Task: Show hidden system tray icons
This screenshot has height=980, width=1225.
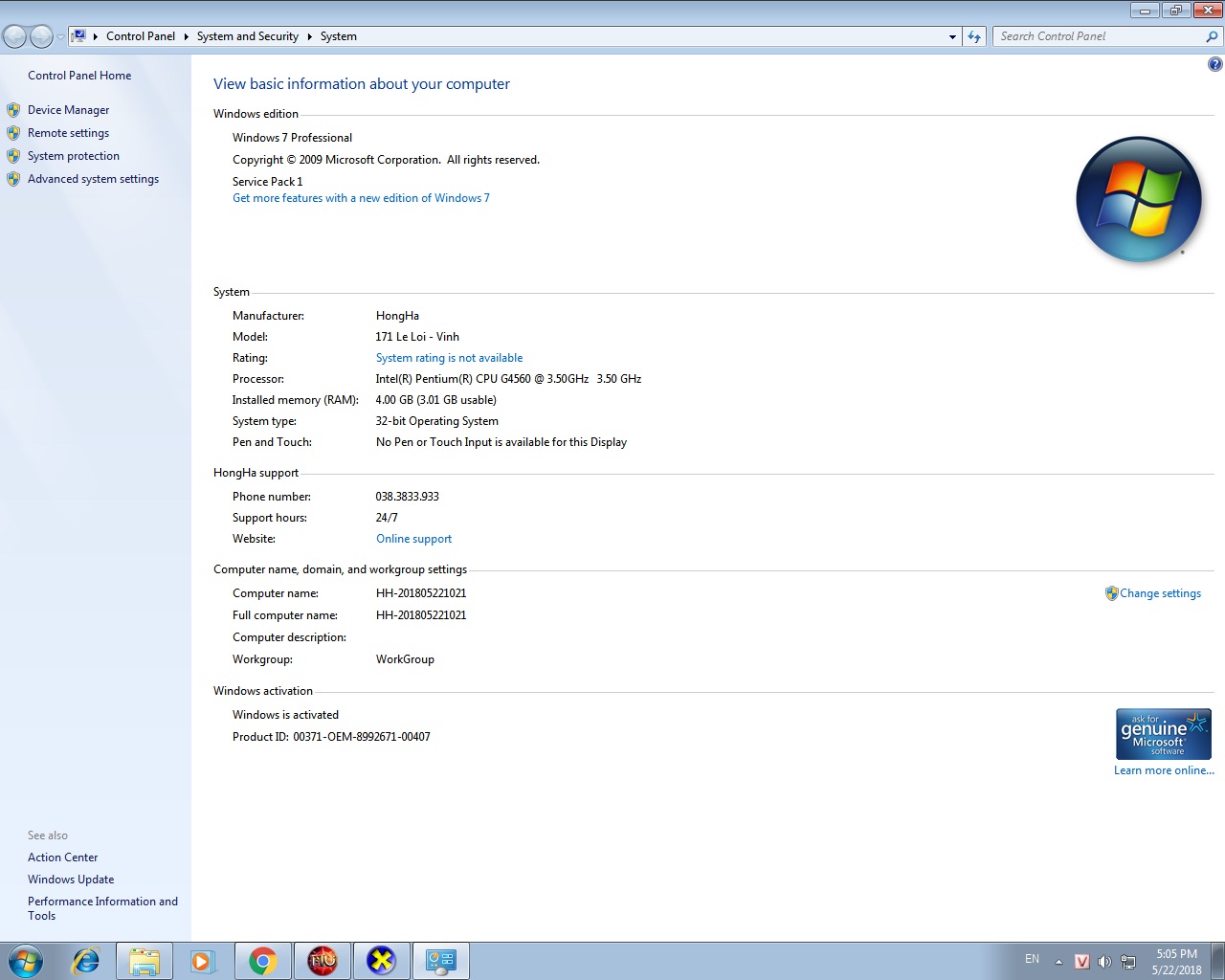Action: [1058, 962]
